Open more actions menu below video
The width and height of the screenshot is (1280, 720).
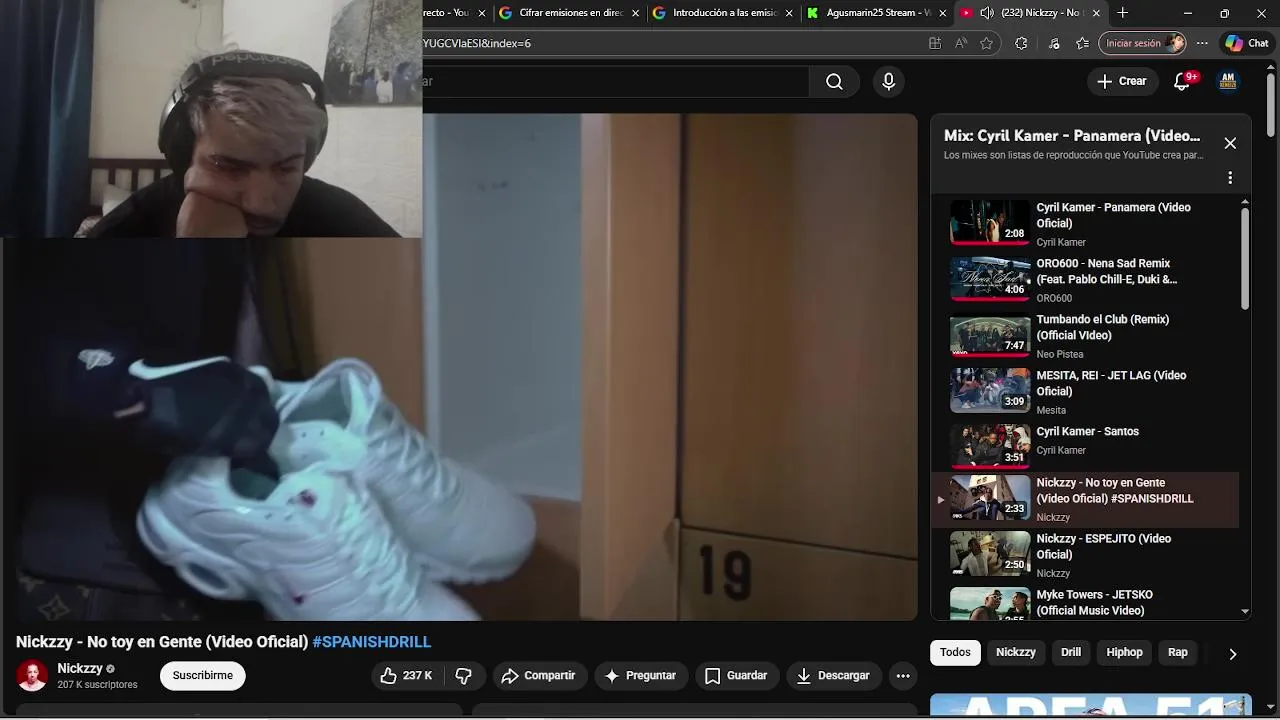[x=903, y=676]
